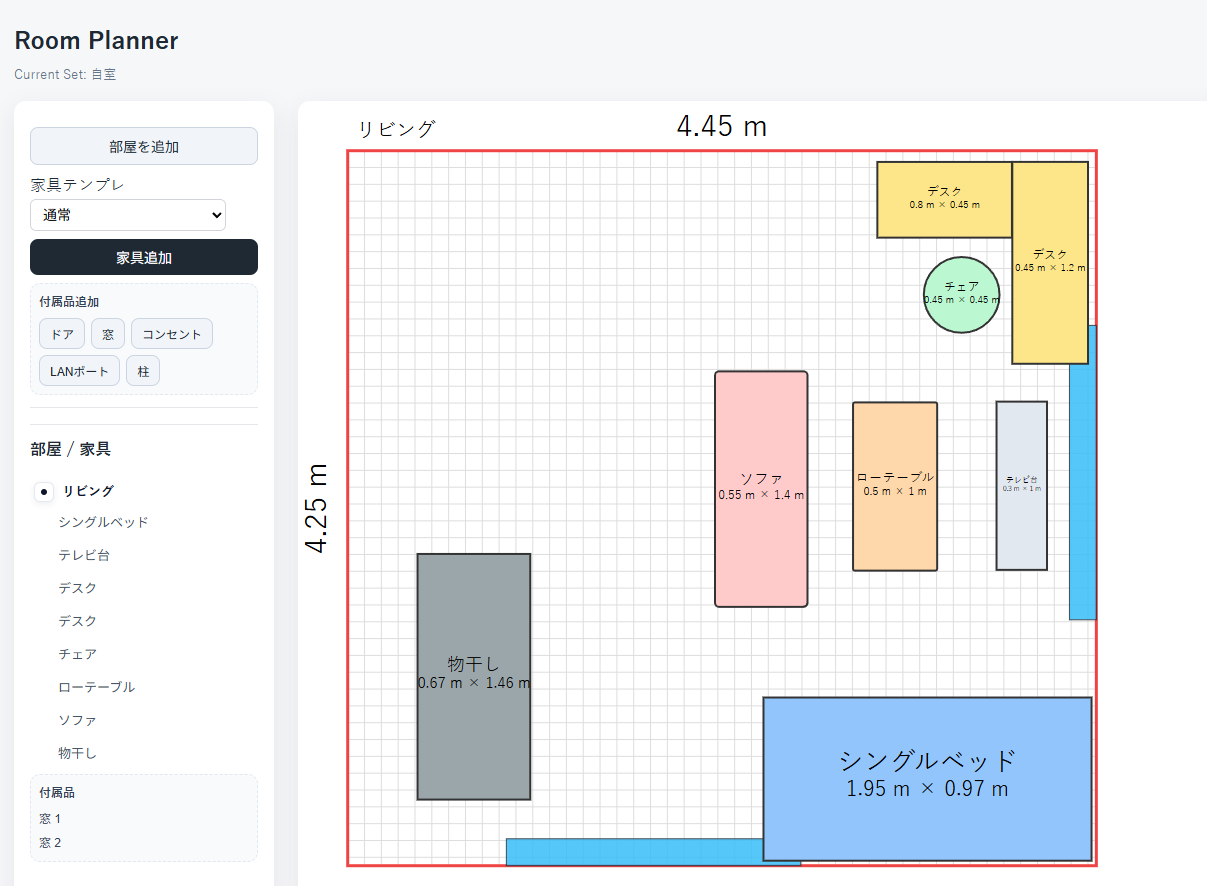Select 物干し in the furniture list
This screenshot has height=886, width=1207.
point(78,753)
